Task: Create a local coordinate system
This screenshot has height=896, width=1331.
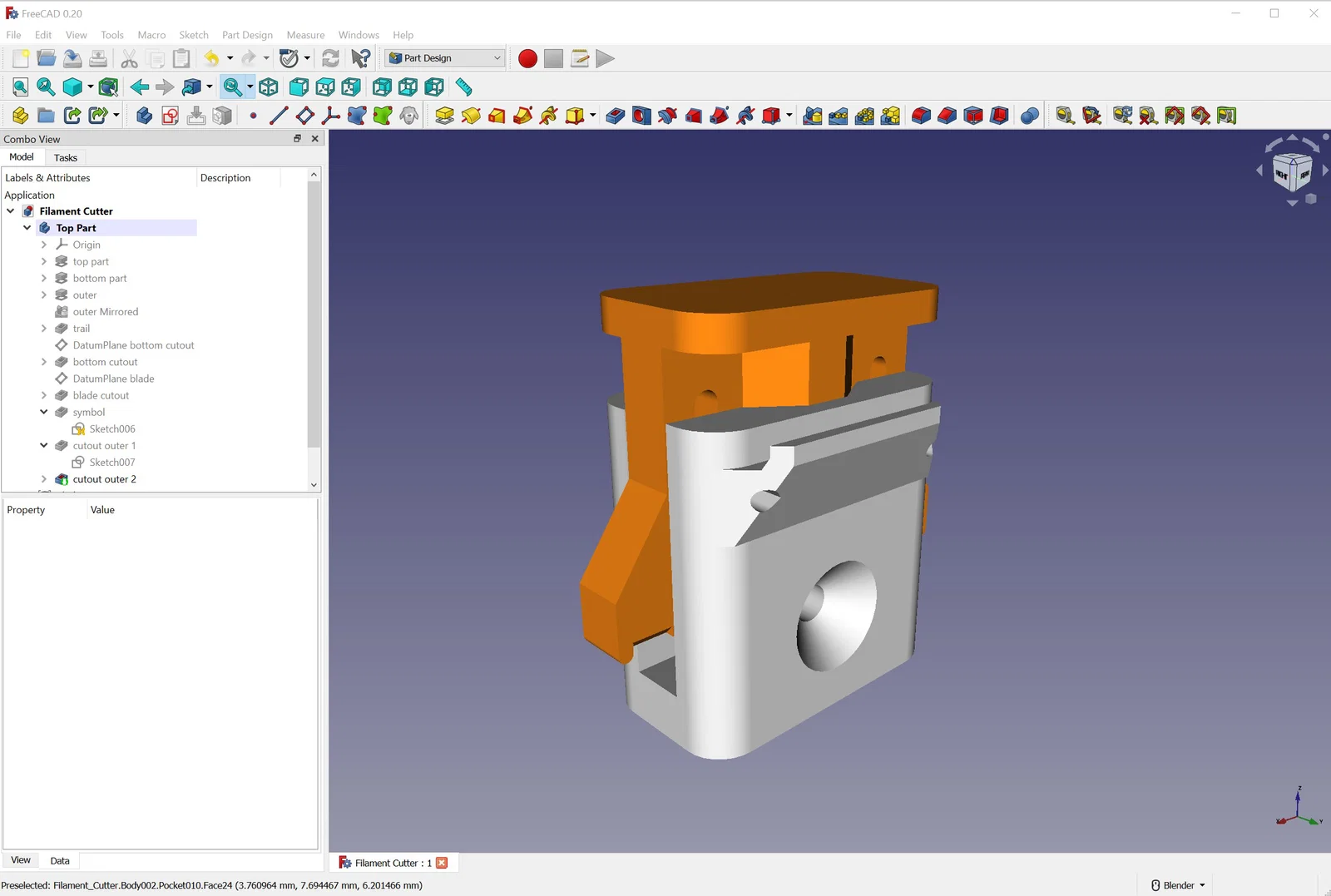Action: click(331, 116)
